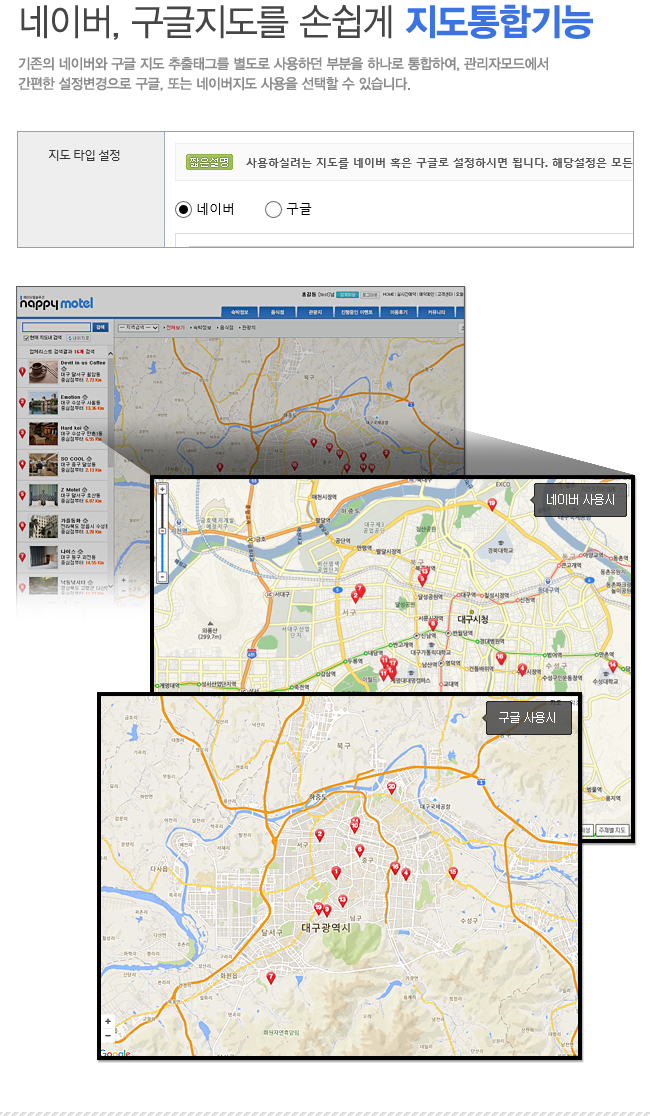Screen dimensions: 650x1116
Task: Click the search keyword input field
Action: pyautogui.click(x=56, y=327)
